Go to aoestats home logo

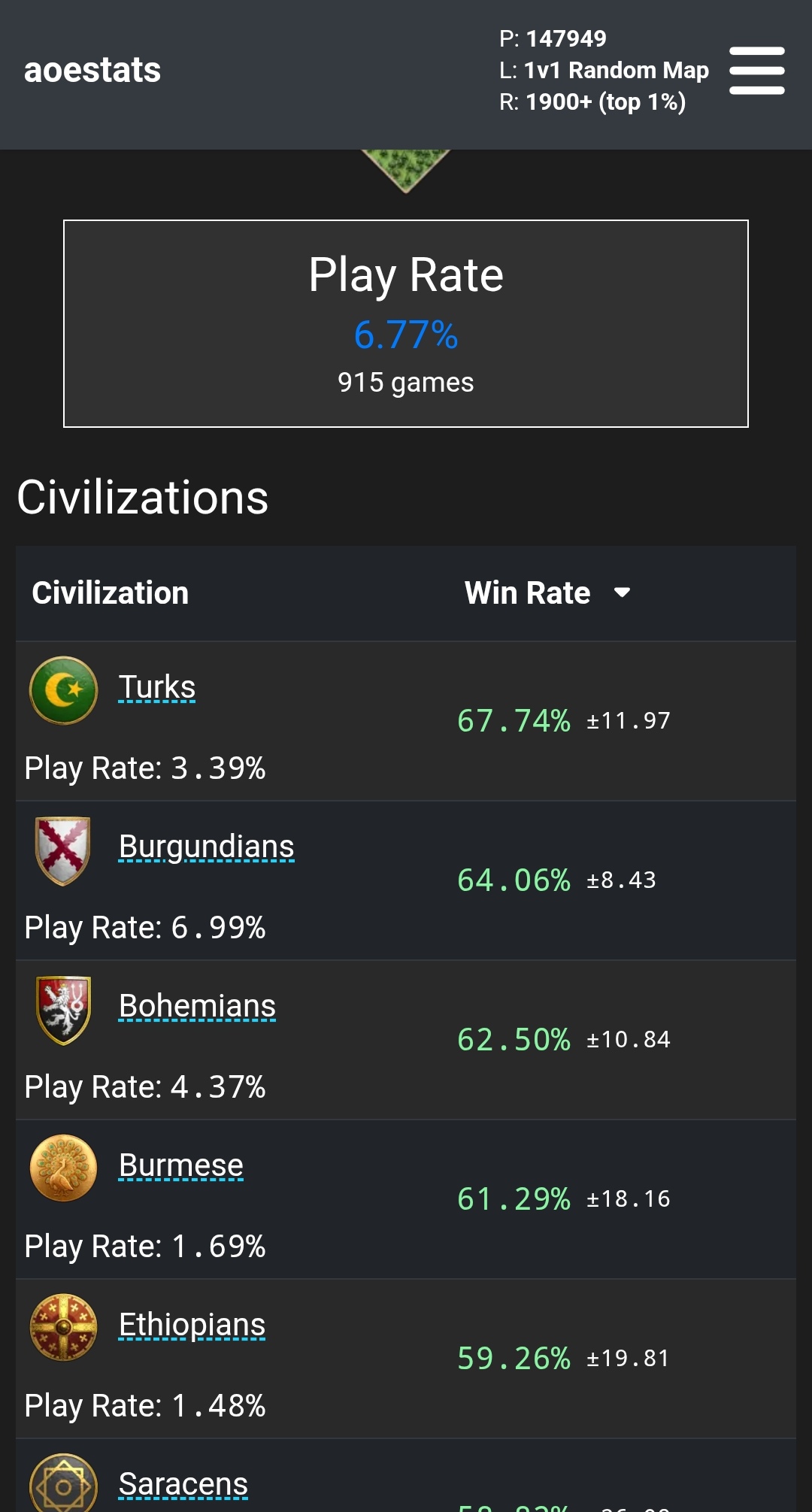(x=92, y=70)
